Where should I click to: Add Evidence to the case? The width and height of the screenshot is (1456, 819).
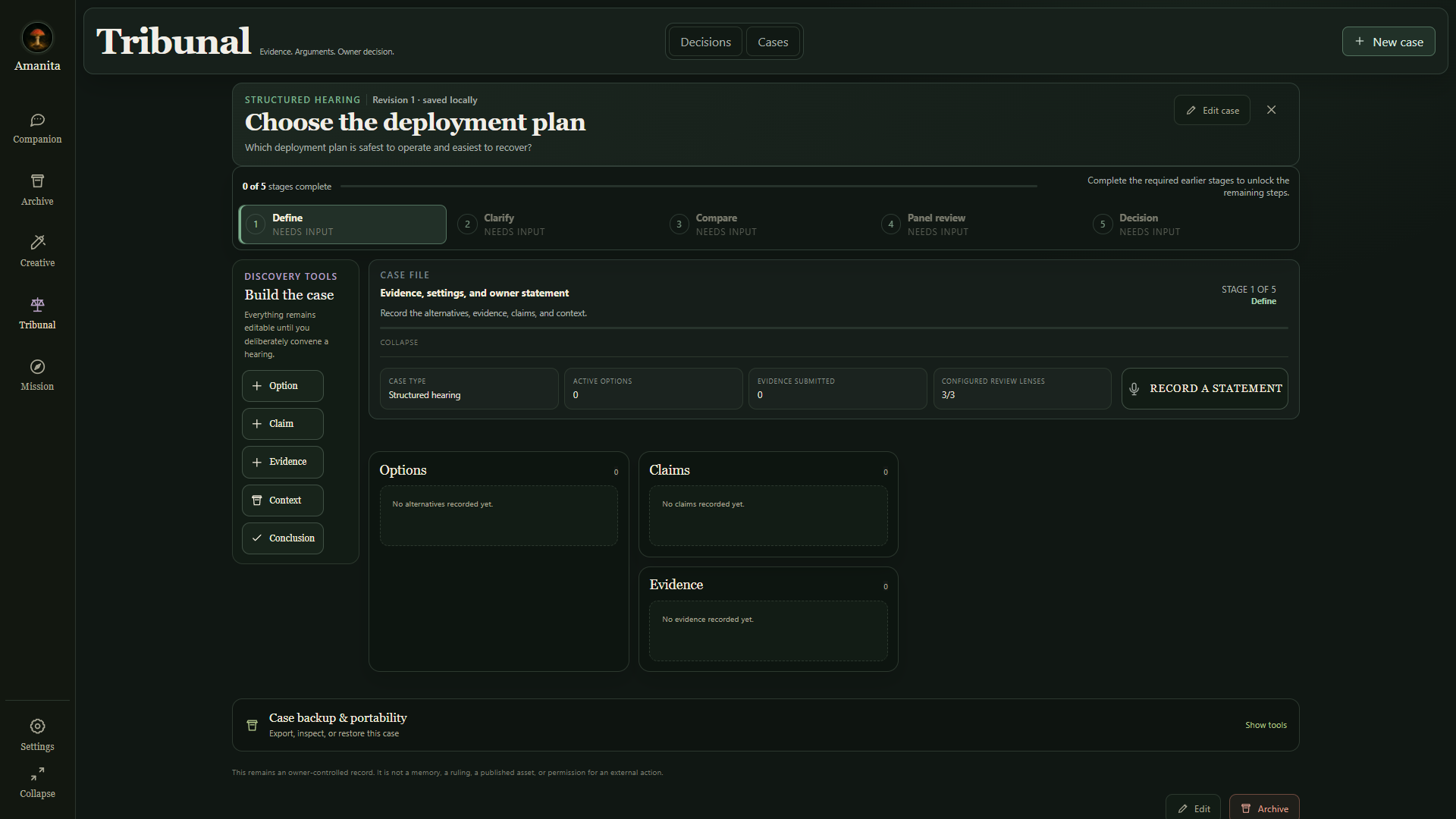pyautogui.click(x=283, y=462)
